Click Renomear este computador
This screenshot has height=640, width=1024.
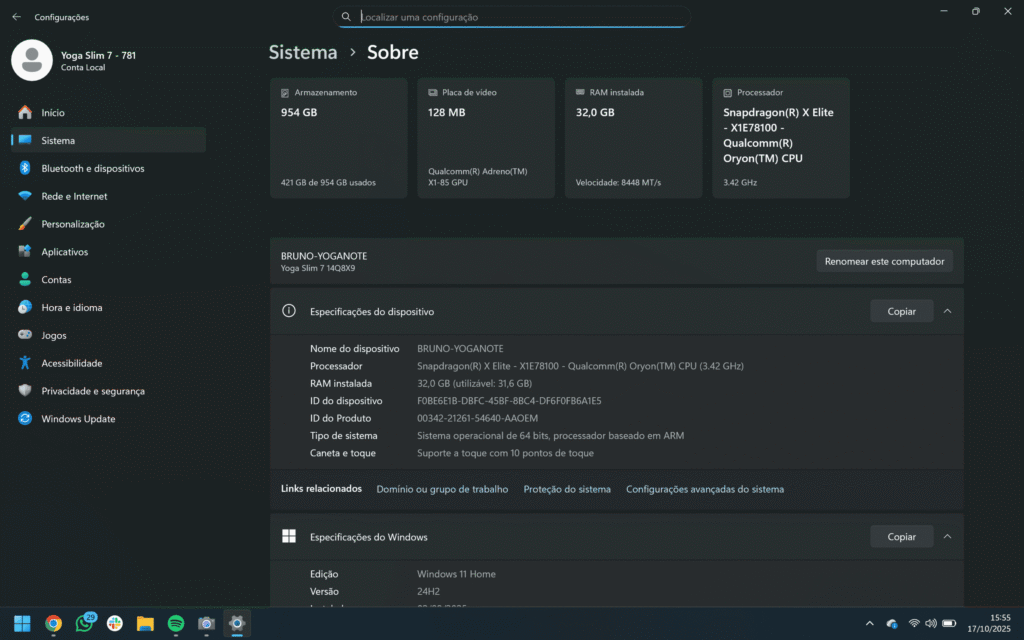tap(884, 260)
